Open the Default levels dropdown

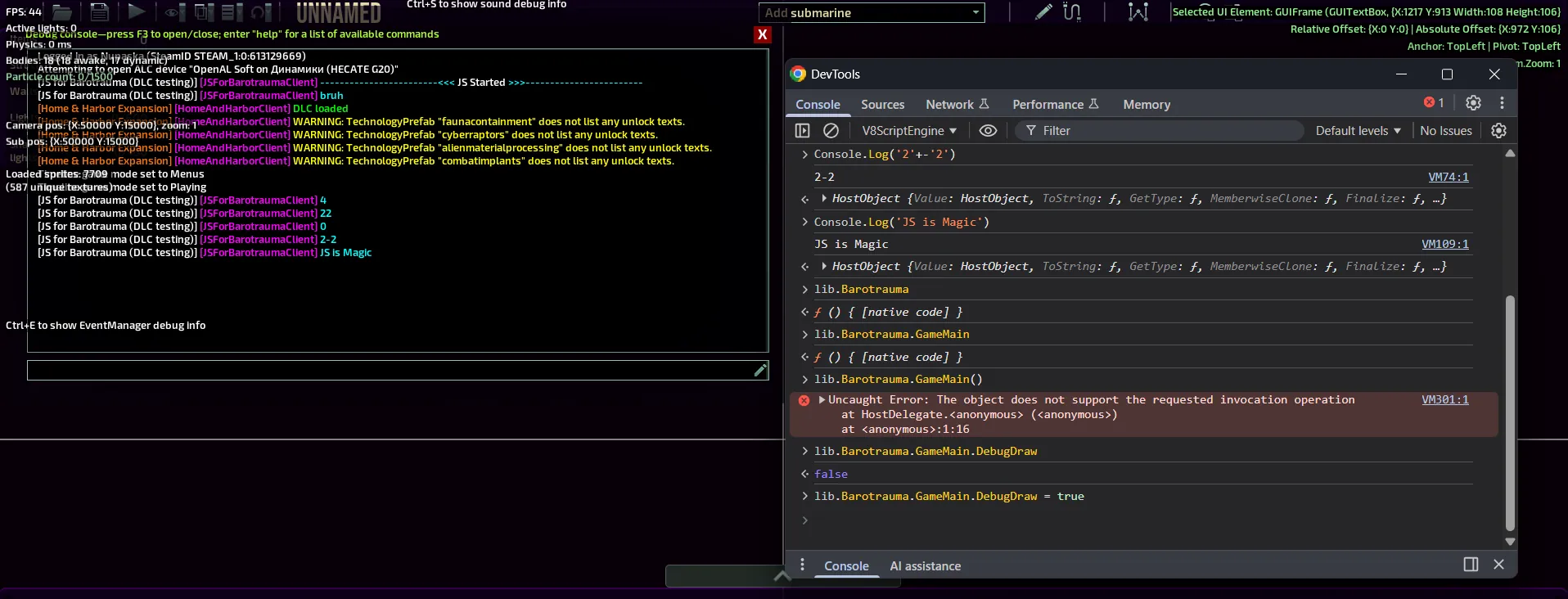pyautogui.click(x=1358, y=131)
